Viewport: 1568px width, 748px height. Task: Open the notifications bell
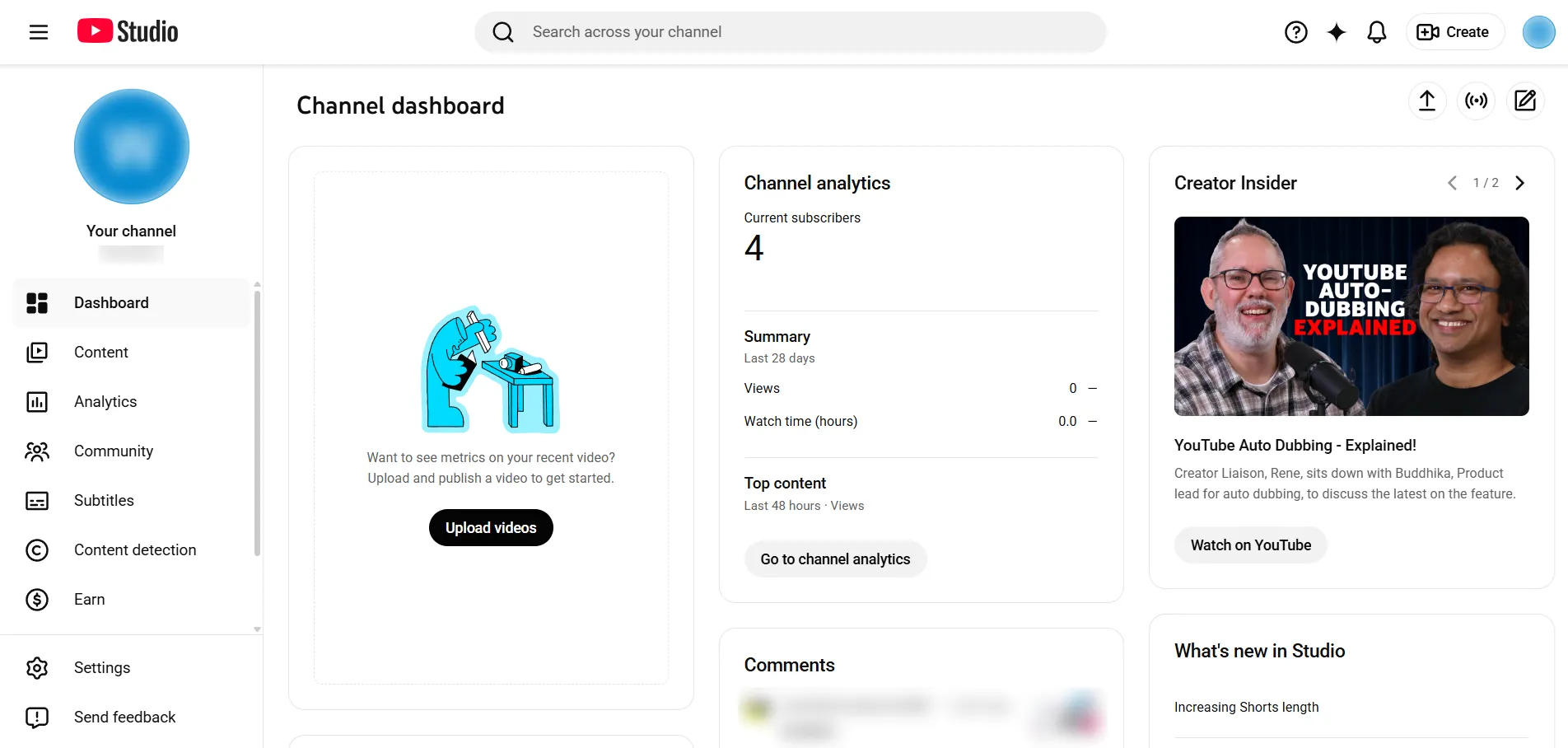pos(1376,32)
